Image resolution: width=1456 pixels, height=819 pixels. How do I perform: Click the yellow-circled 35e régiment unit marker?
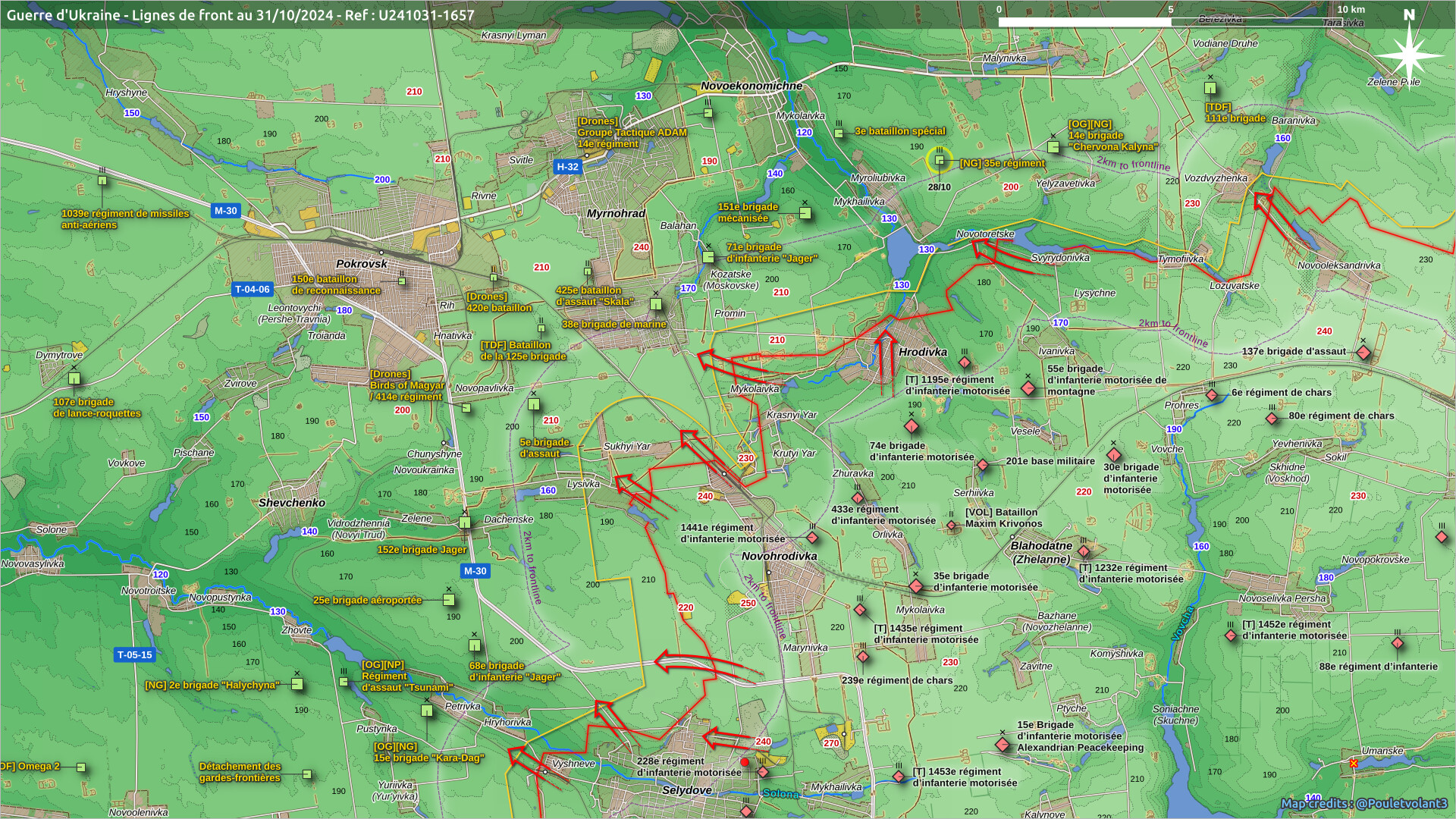(940, 160)
